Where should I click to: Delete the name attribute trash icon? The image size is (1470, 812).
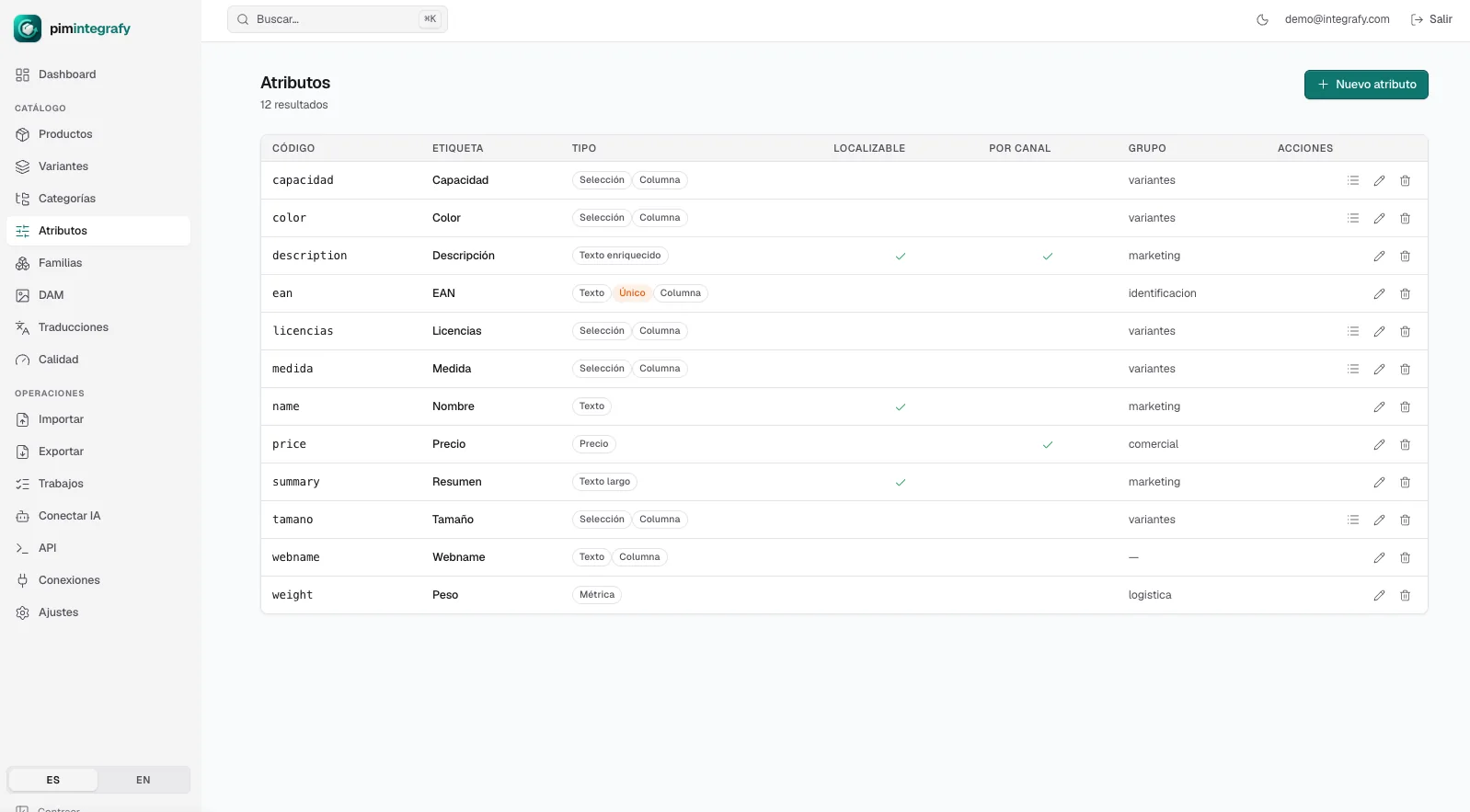(1405, 407)
